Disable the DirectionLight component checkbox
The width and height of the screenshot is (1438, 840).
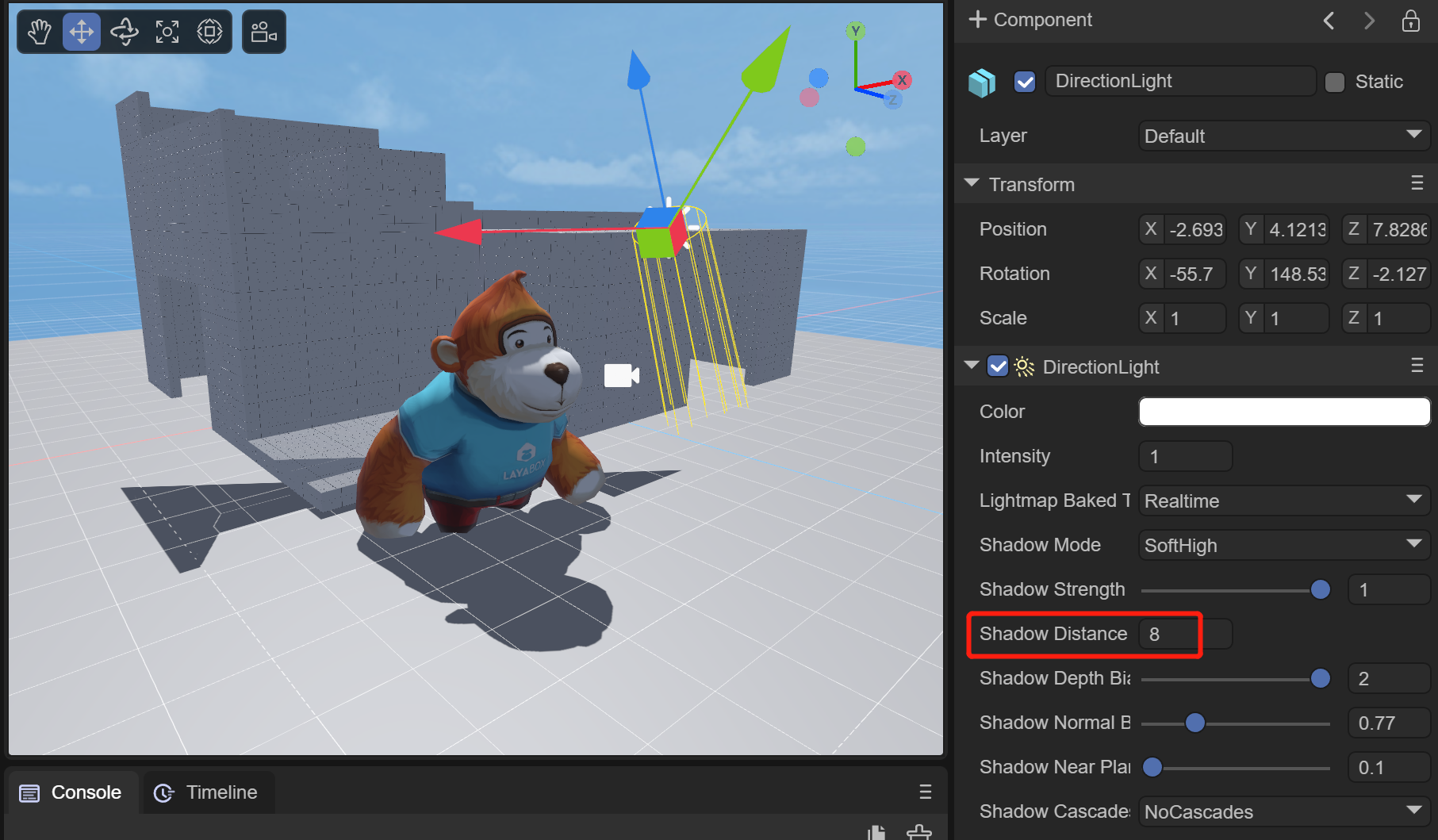998,366
